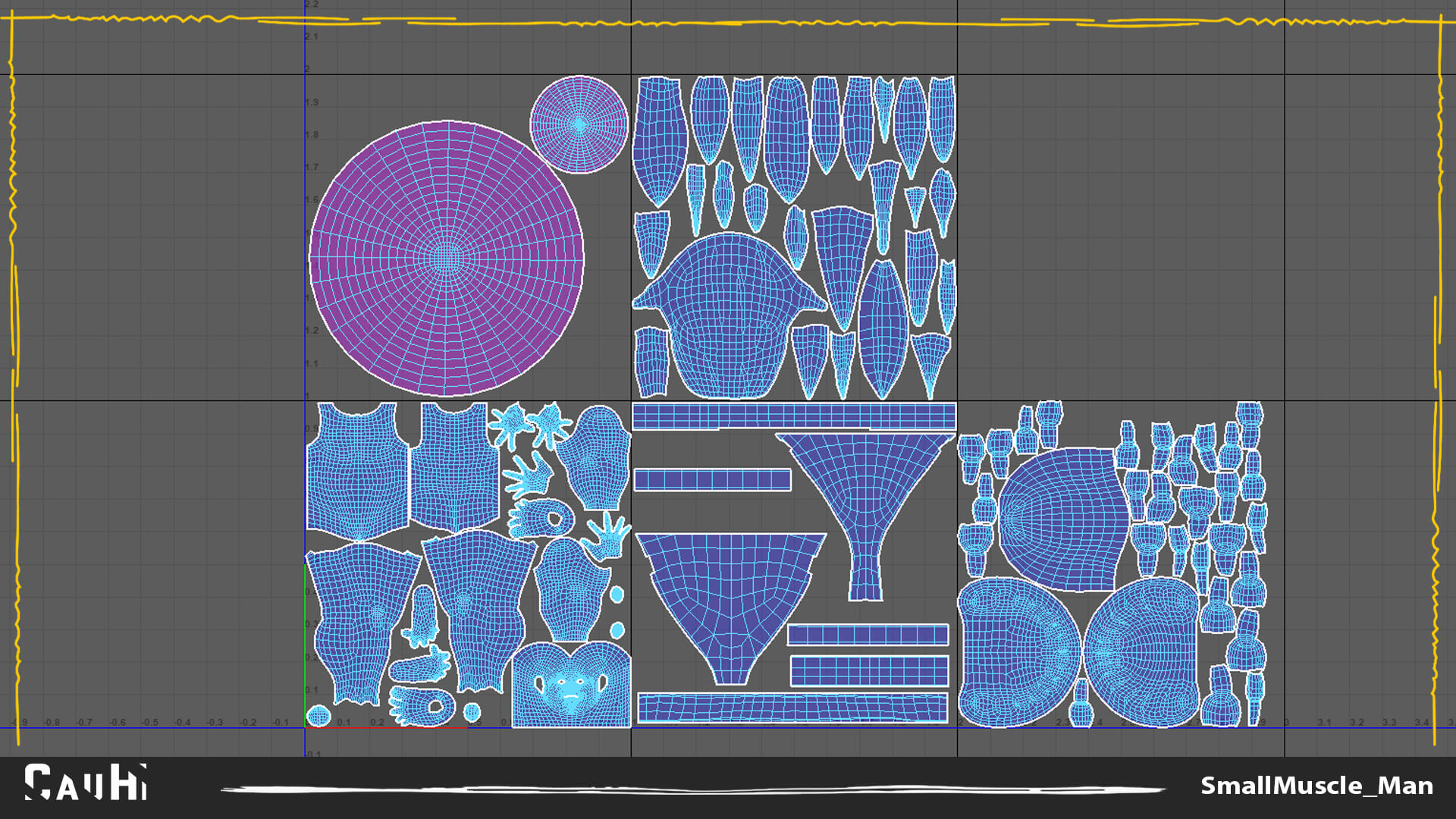The image size is (1456, 819).
Task: Click the face UV island with eyes
Action: pyautogui.click(x=570, y=686)
